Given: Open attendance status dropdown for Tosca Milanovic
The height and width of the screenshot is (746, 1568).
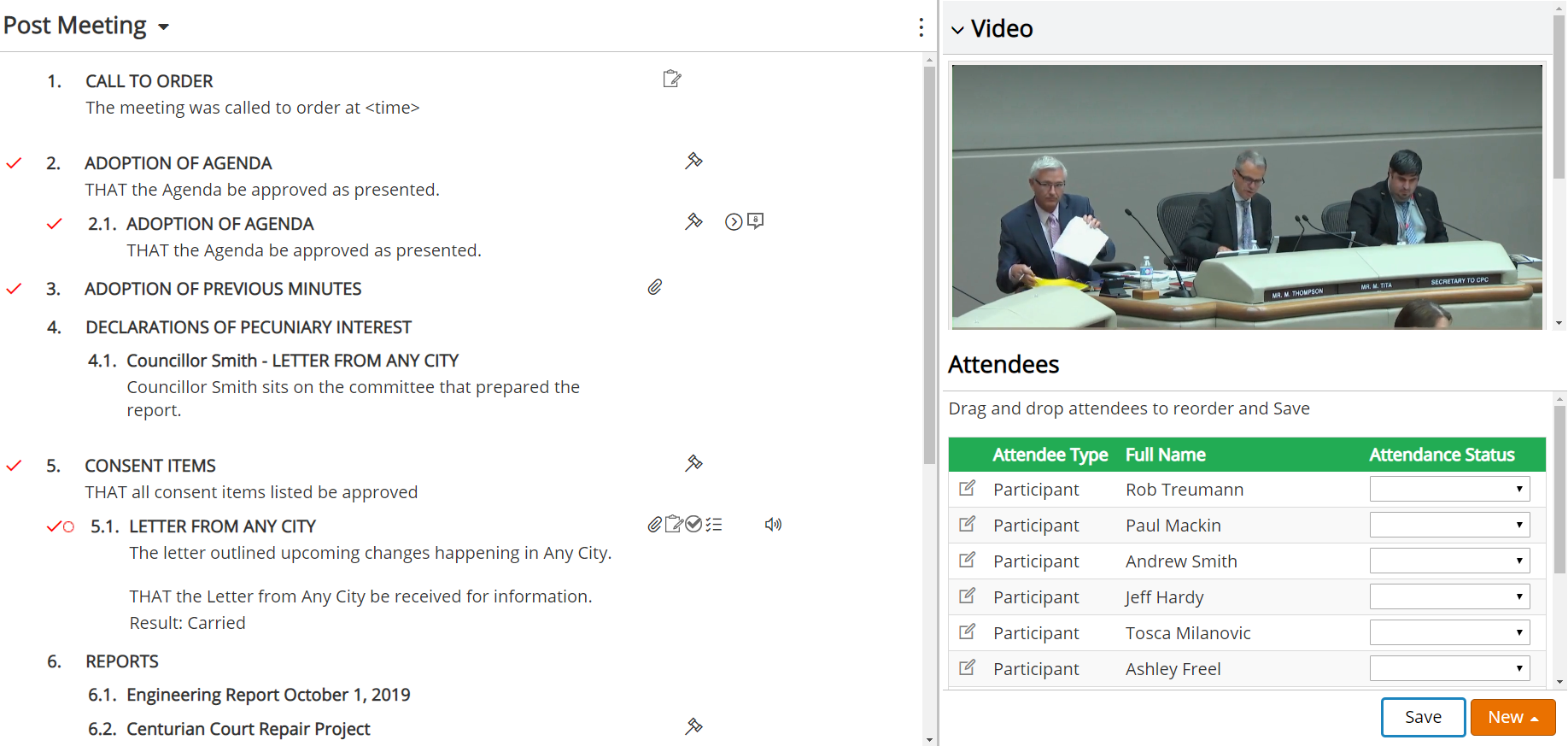Looking at the screenshot, I should click(1449, 632).
